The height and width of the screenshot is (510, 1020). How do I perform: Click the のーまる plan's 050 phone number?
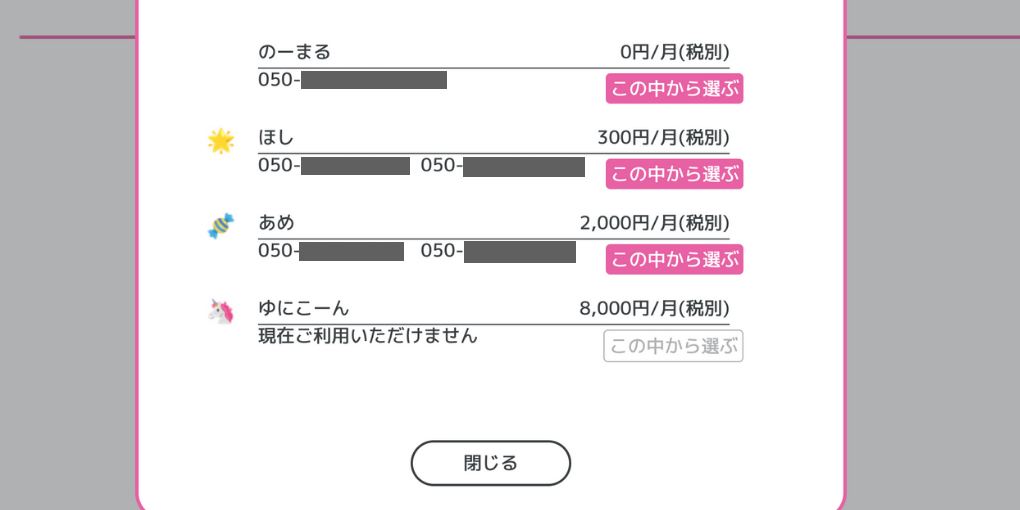coord(353,80)
